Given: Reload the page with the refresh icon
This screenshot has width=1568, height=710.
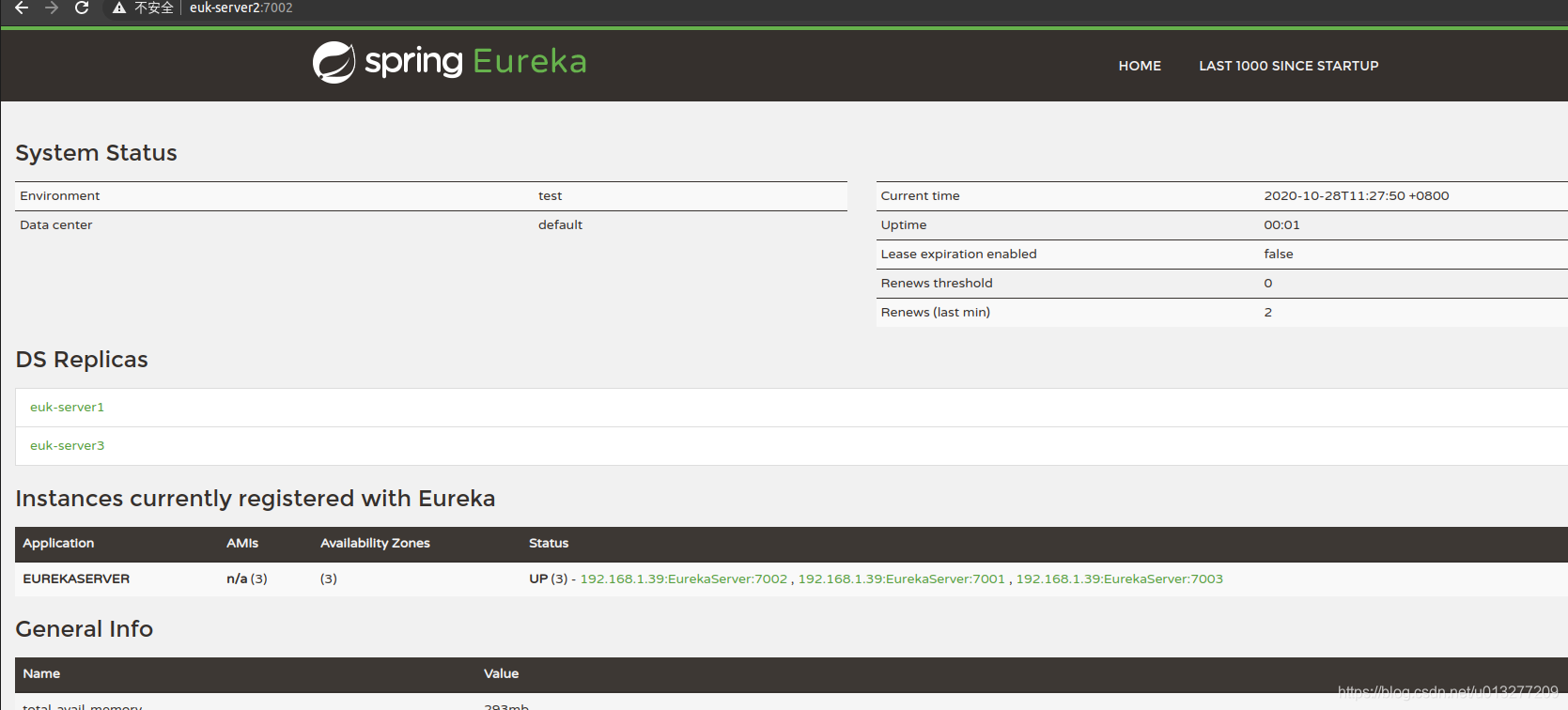Looking at the screenshot, I should click(x=82, y=8).
